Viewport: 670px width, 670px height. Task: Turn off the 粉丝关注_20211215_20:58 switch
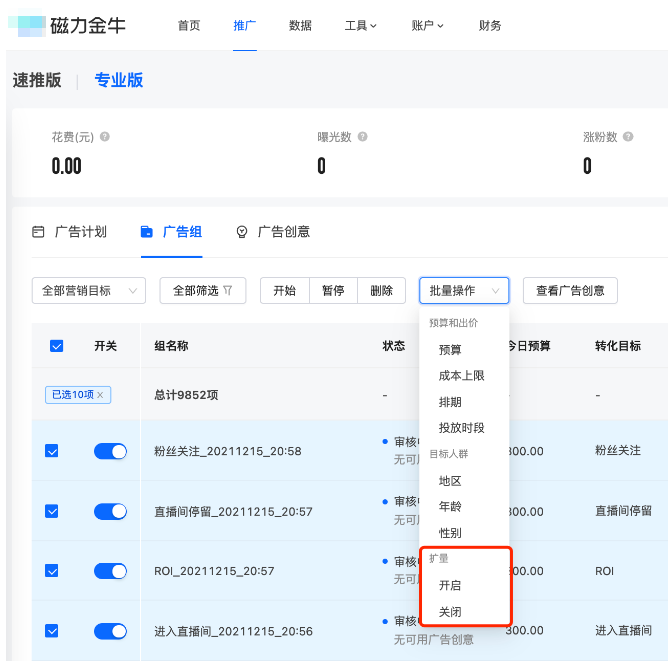(110, 451)
